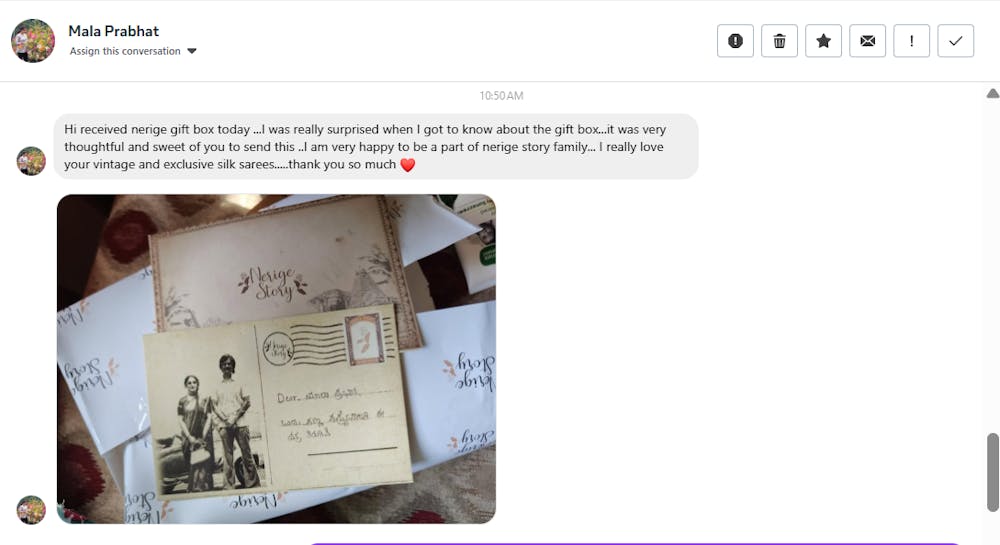Star this conversation as important
The width and height of the screenshot is (1000, 545).
823,41
